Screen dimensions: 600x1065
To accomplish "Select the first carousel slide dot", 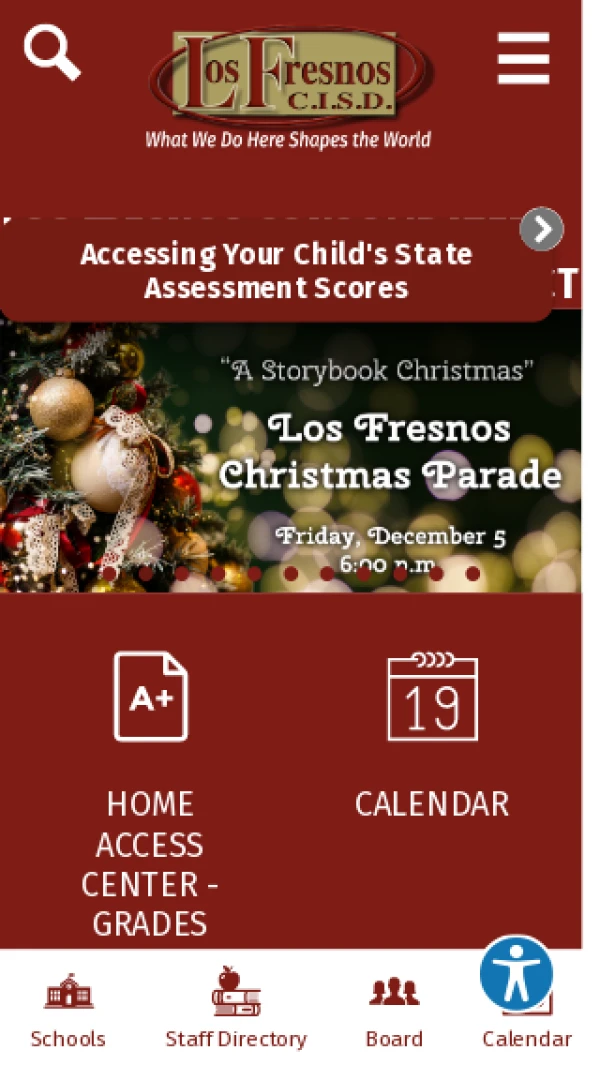I will coord(110,574).
